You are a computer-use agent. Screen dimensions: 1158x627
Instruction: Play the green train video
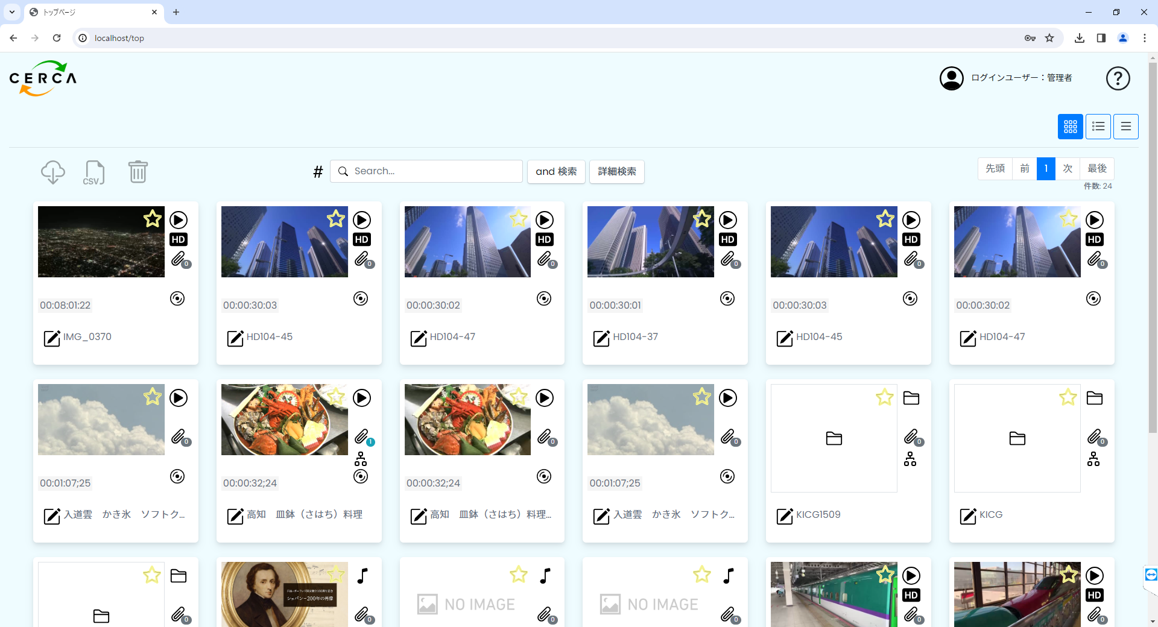[x=911, y=575]
